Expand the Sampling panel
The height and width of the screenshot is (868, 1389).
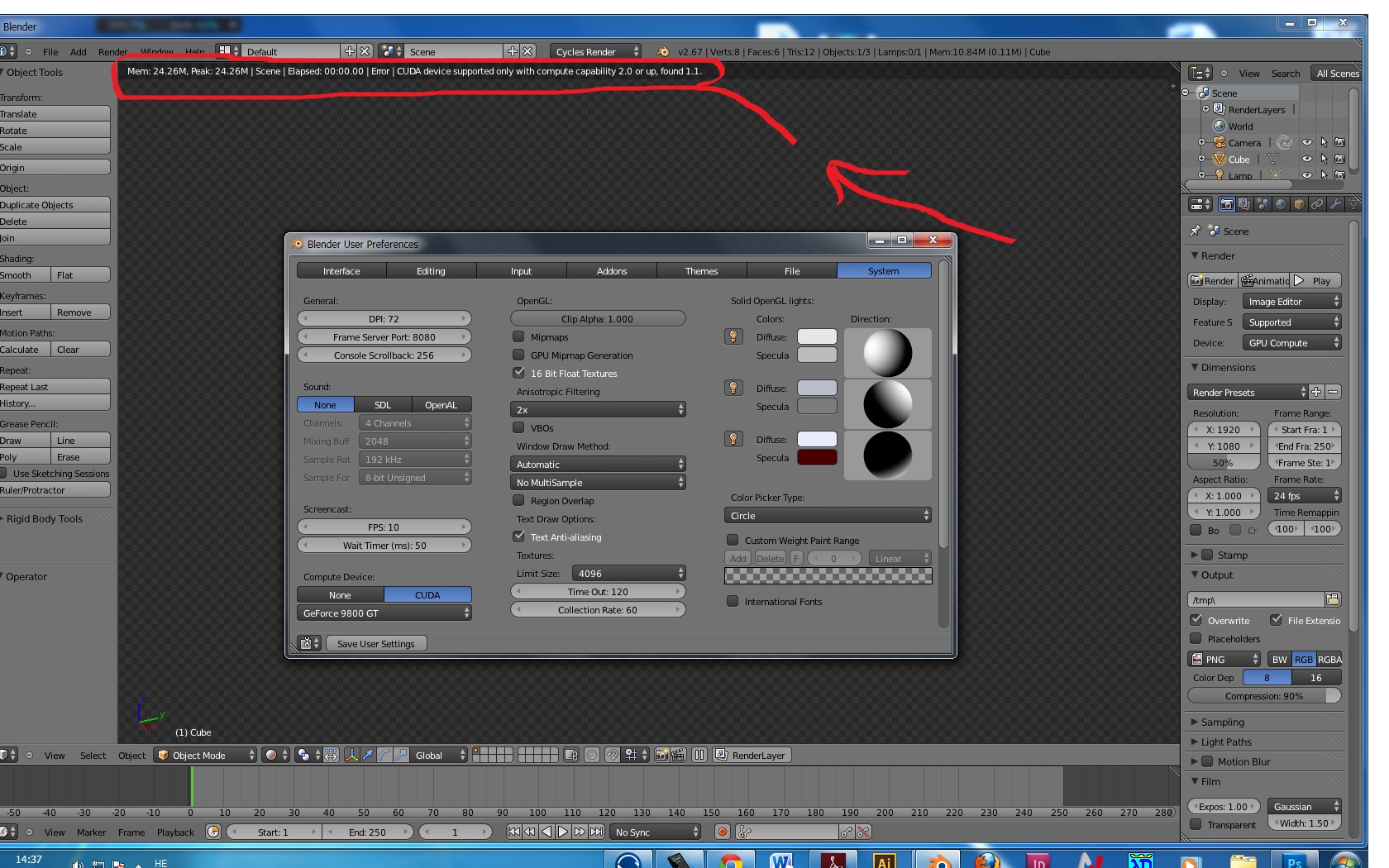tap(1222, 722)
